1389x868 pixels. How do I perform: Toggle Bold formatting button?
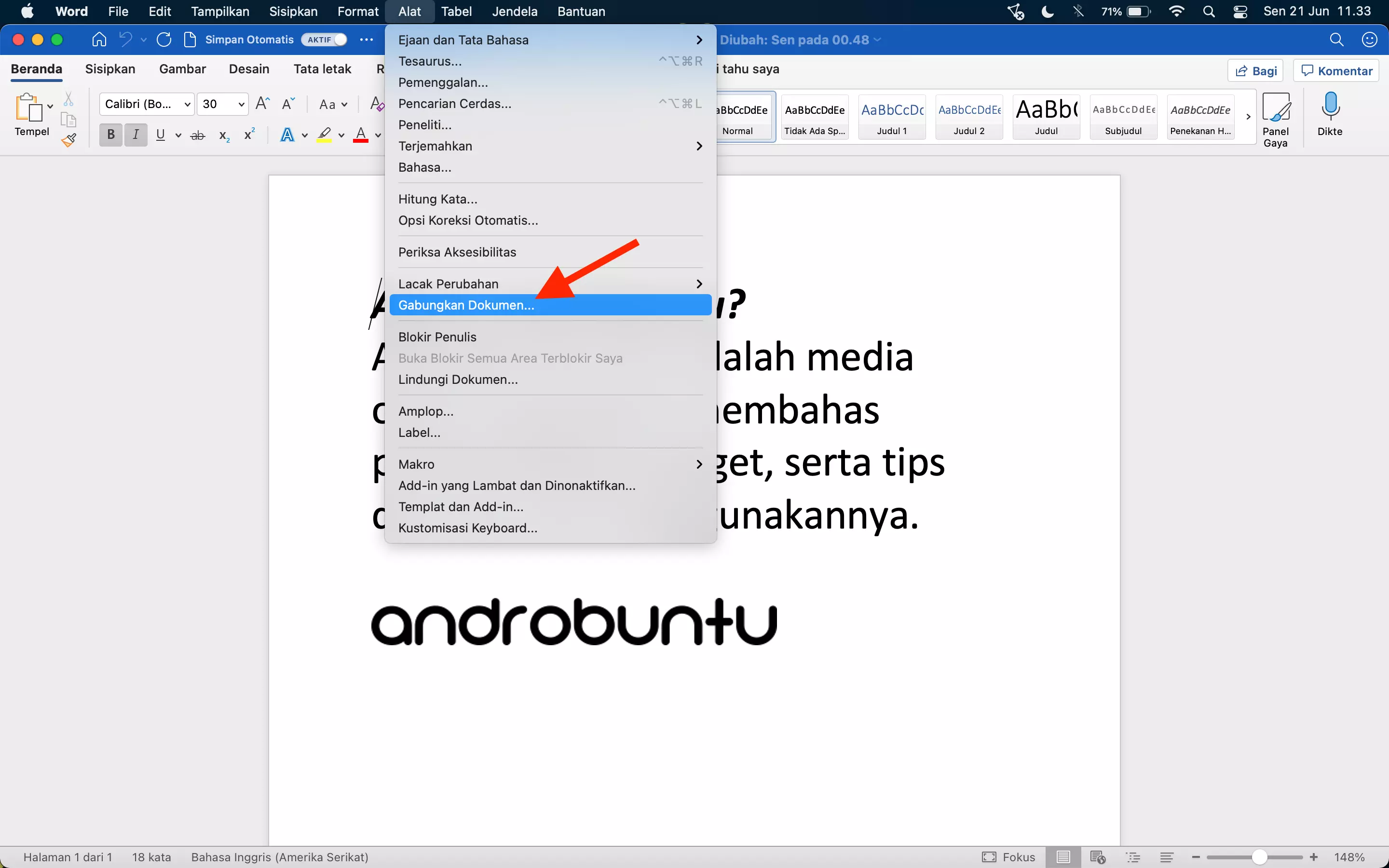point(111,135)
